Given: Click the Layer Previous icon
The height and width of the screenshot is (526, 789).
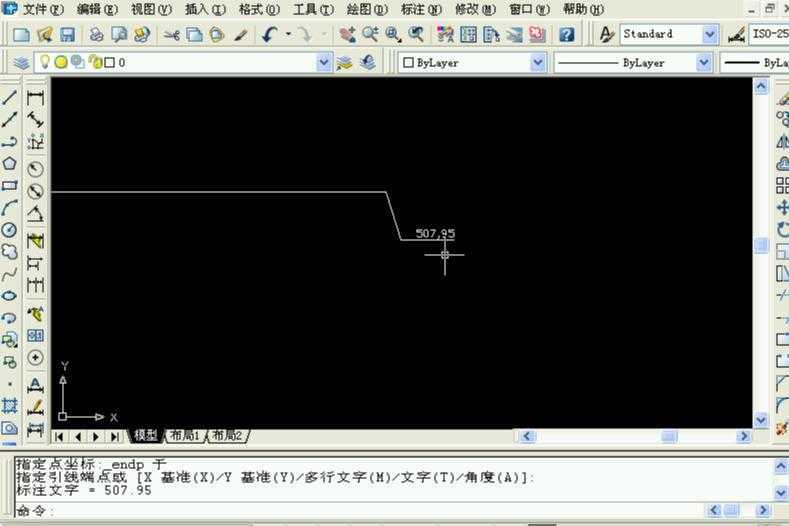Looking at the screenshot, I should [x=369, y=62].
